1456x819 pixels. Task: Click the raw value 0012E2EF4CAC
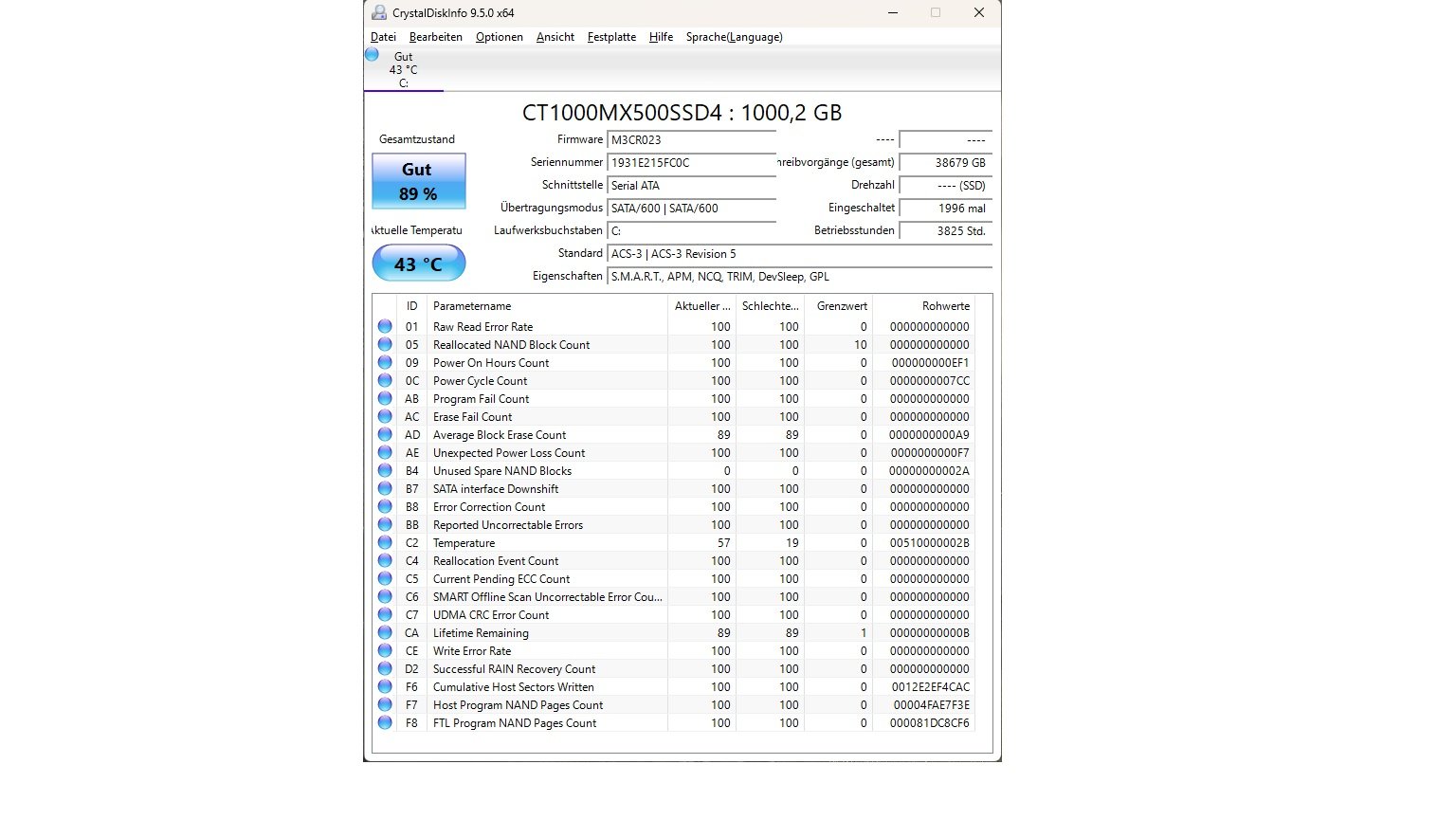click(931, 686)
